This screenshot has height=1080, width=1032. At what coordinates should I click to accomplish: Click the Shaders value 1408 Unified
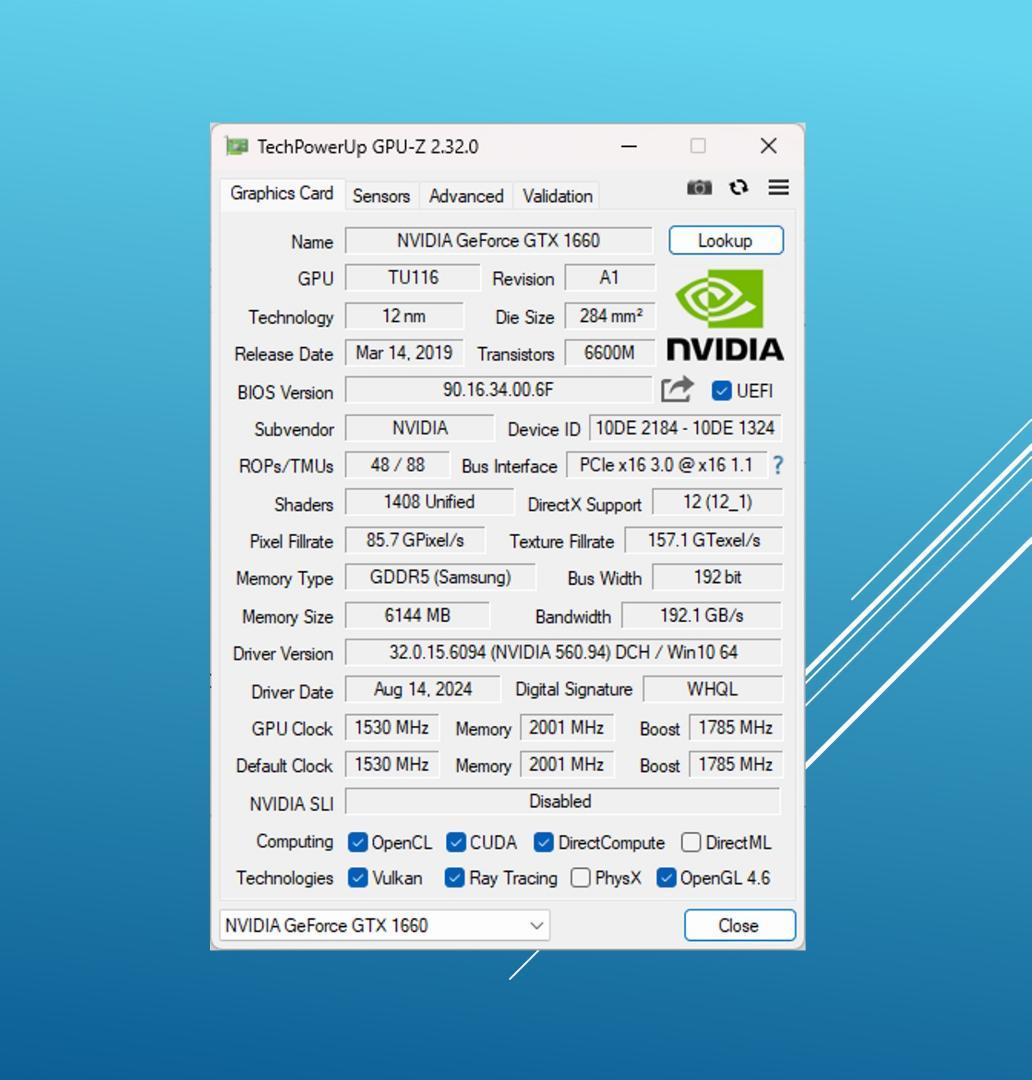pos(429,502)
